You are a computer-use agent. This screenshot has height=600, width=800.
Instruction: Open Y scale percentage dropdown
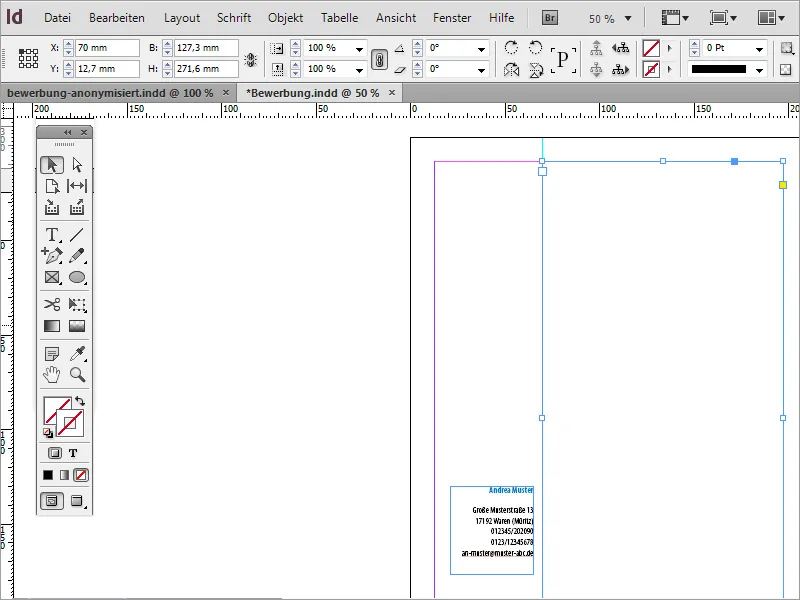coord(360,70)
